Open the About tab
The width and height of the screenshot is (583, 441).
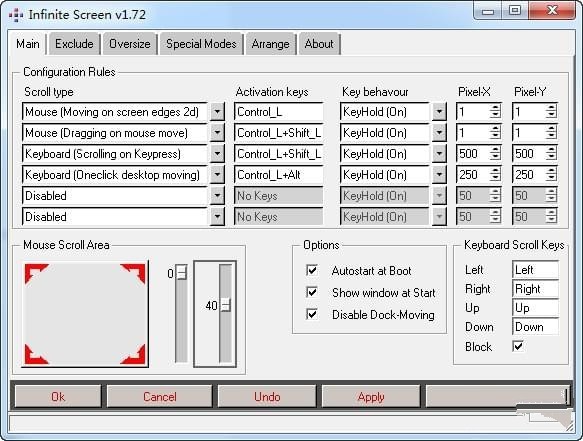pos(319,44)
